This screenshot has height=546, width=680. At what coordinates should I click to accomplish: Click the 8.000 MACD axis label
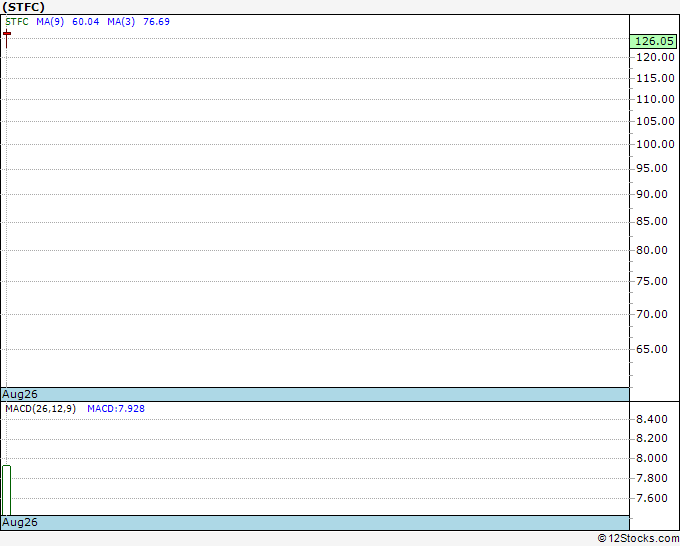(x=651, y=458)
